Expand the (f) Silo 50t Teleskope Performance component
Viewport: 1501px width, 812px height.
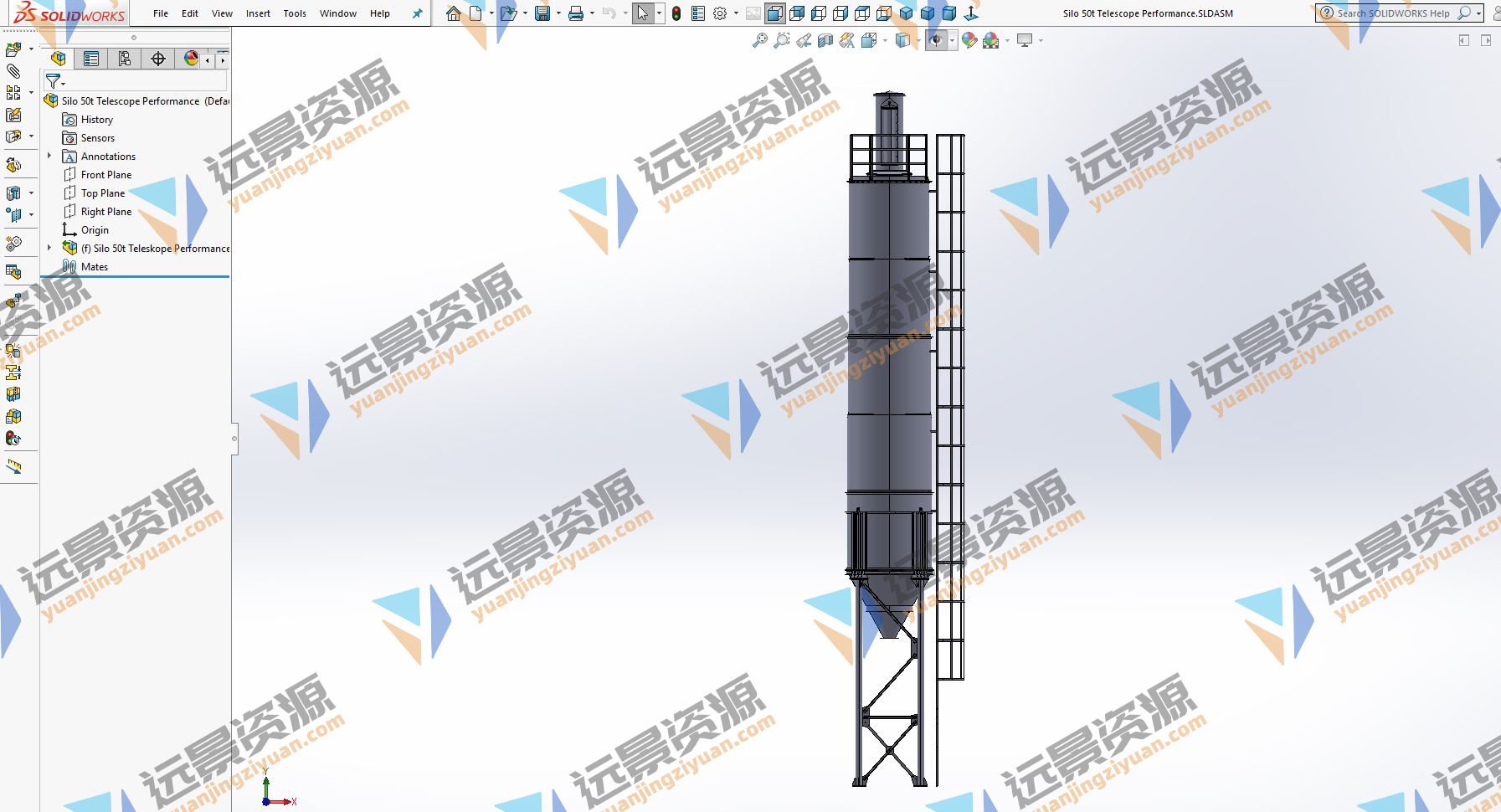tap(49, 248)
